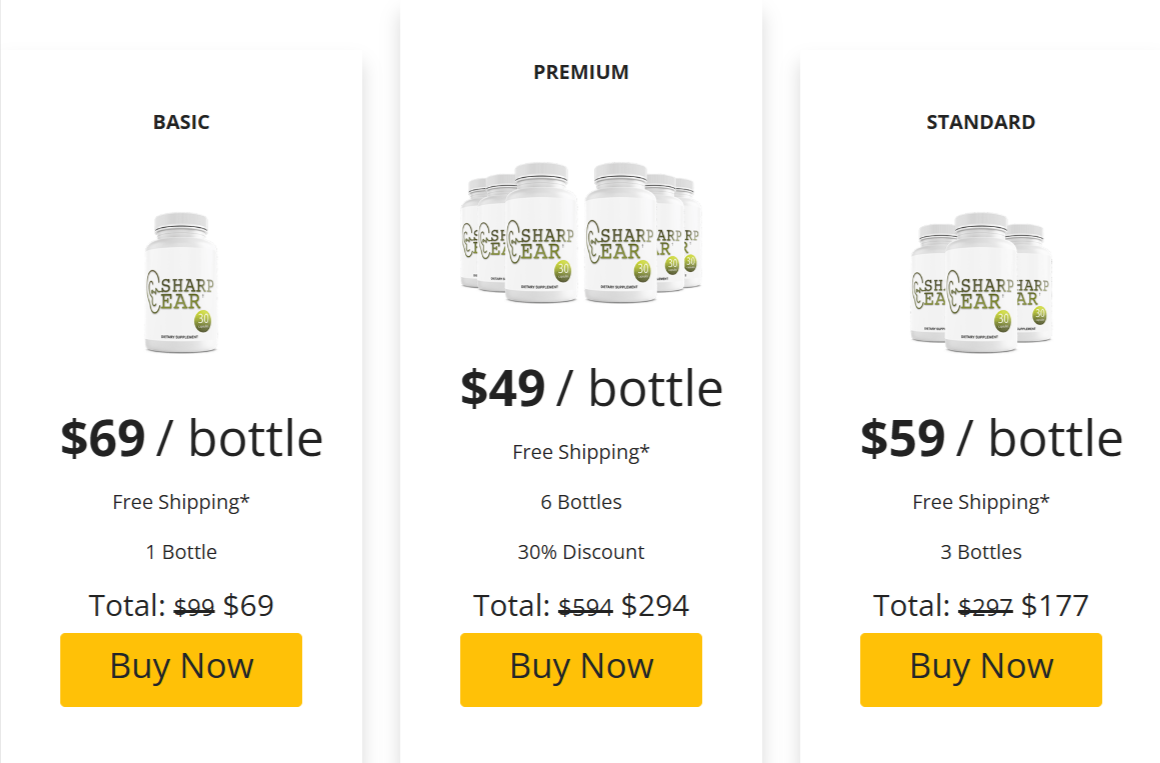Click the 30% Discount label

pyautogui.click(x=581, y=551)
